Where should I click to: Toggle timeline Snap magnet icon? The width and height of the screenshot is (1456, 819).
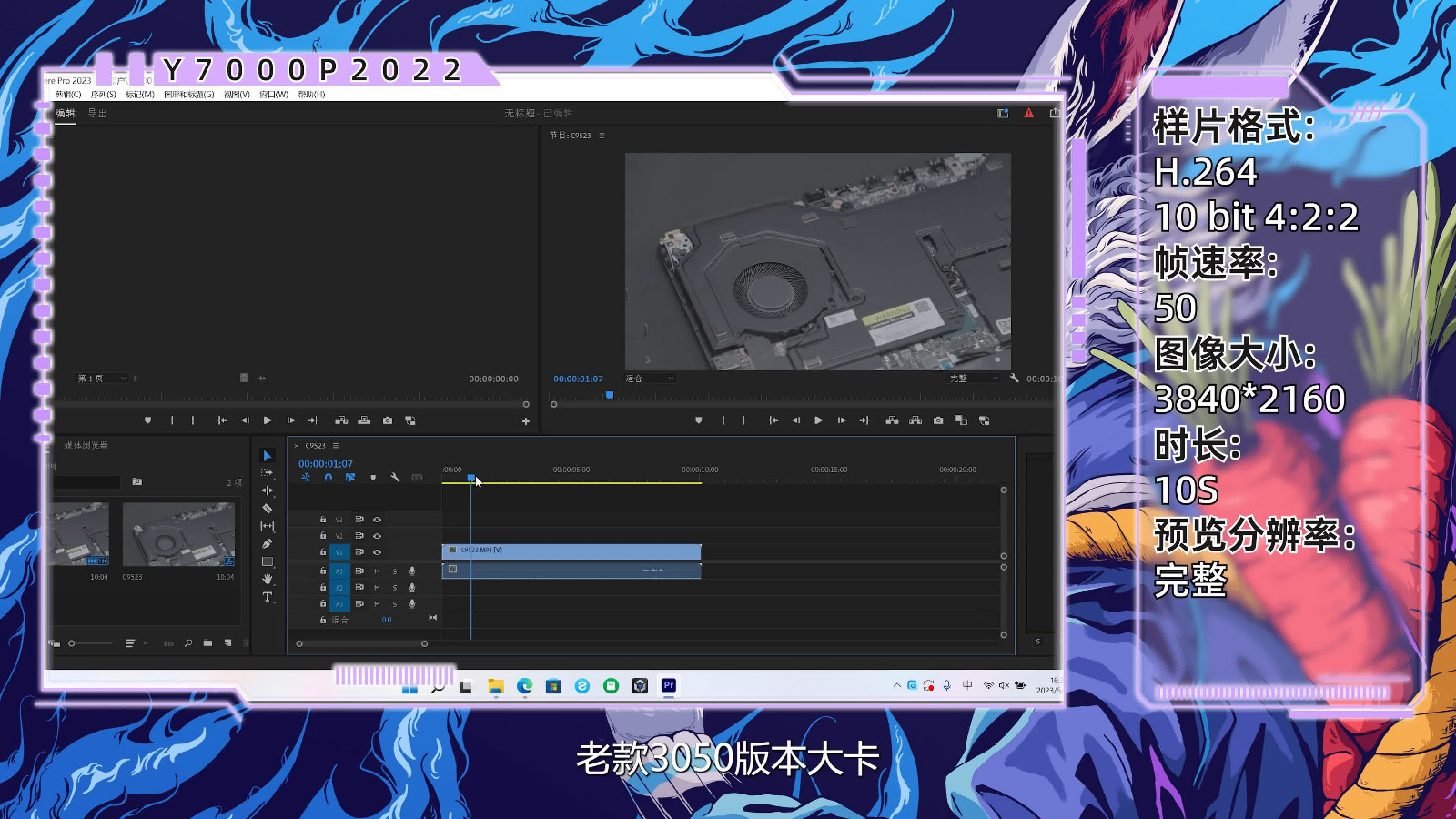tap(328, 477)
